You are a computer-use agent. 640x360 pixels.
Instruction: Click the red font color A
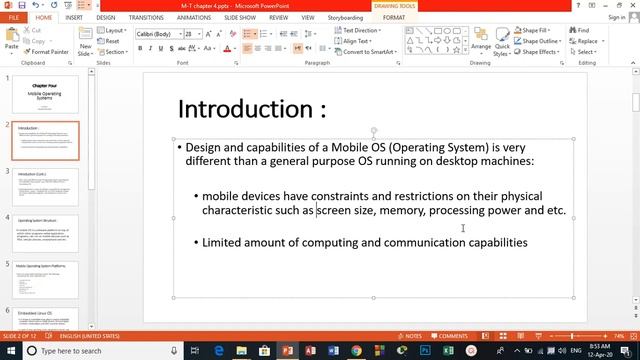click(227, 49)
